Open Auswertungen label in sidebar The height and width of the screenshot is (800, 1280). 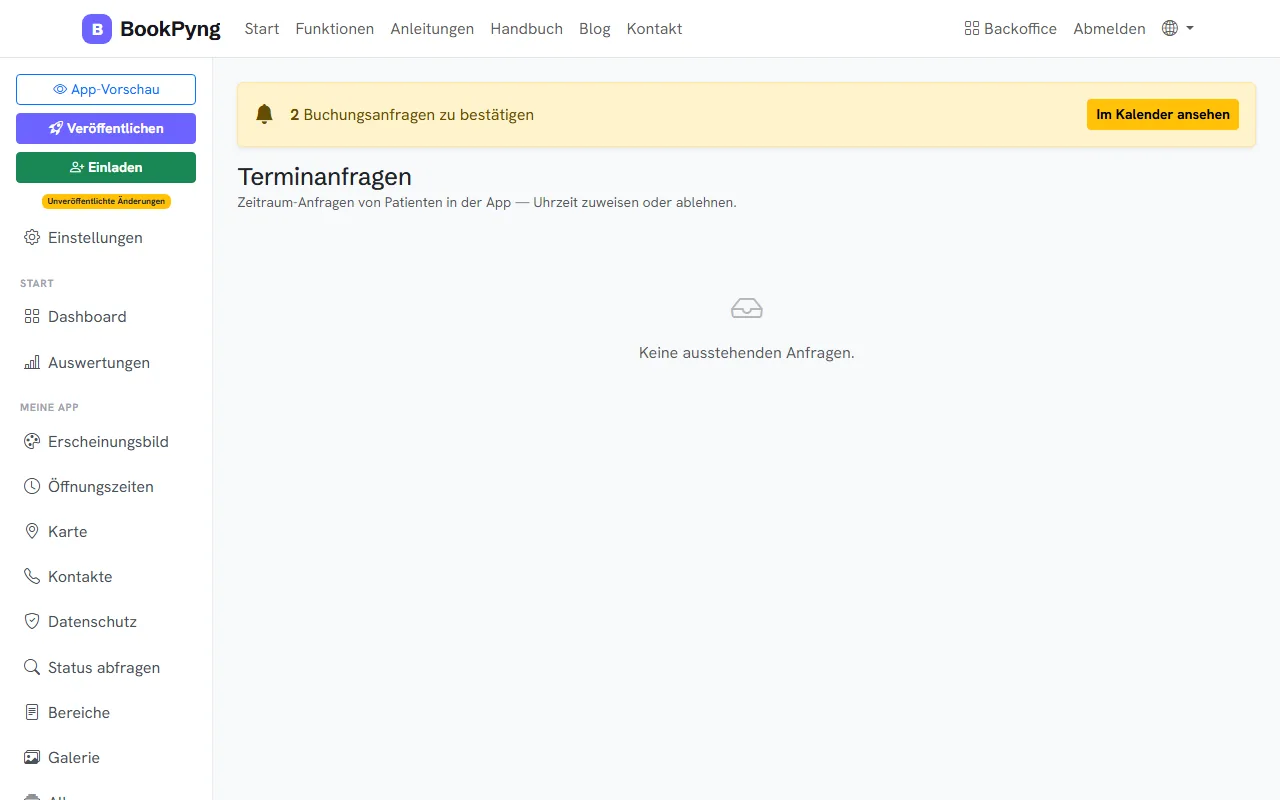[99, 363]
